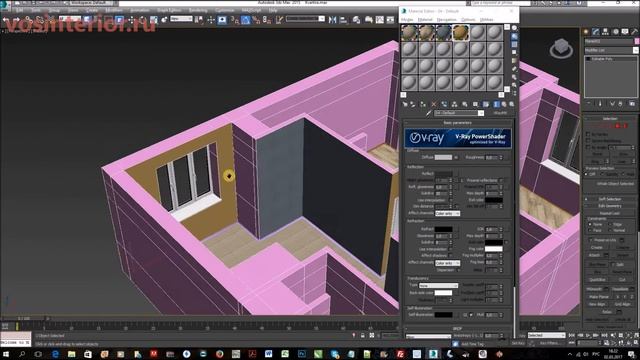Click object color swatch beside name field

(x=636, y=42)
